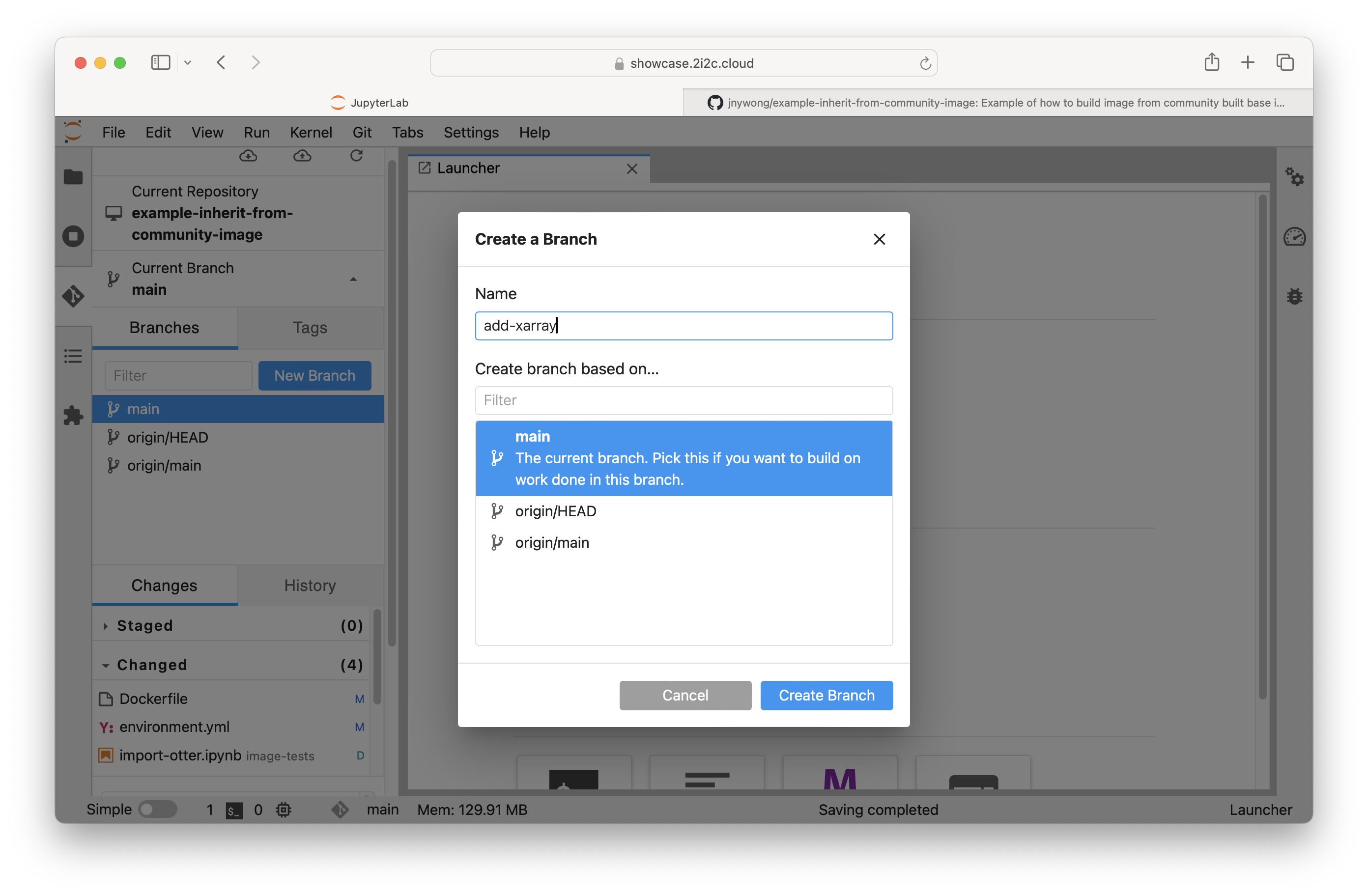Click the base branch Filter field
Screen dimensions: 1368x896
click(684, 400)
